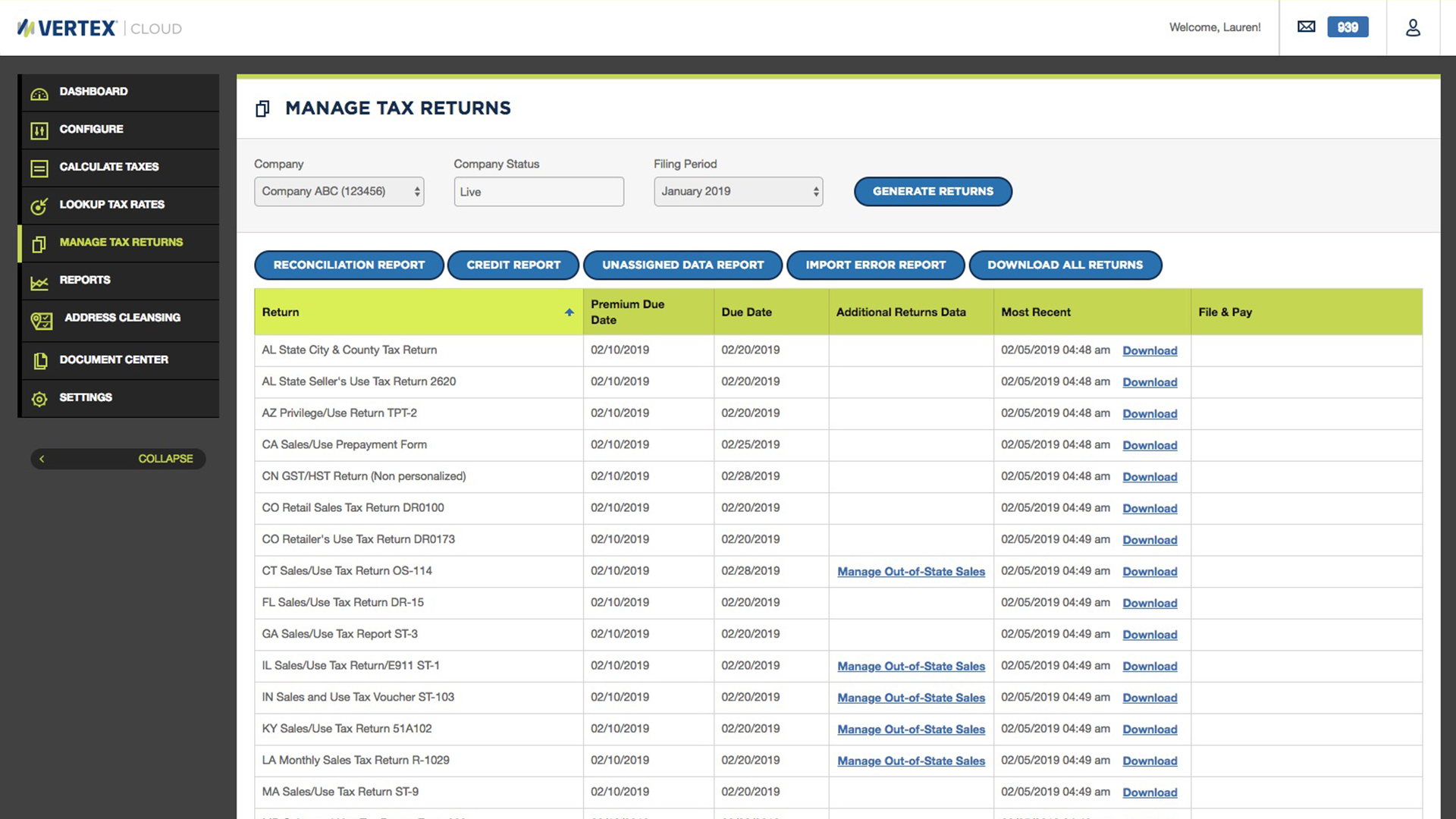This screenshot has width=1456, height=819.
Task: Open Manage Out-of-State Sales for the CT return
Action: (911, 572)
